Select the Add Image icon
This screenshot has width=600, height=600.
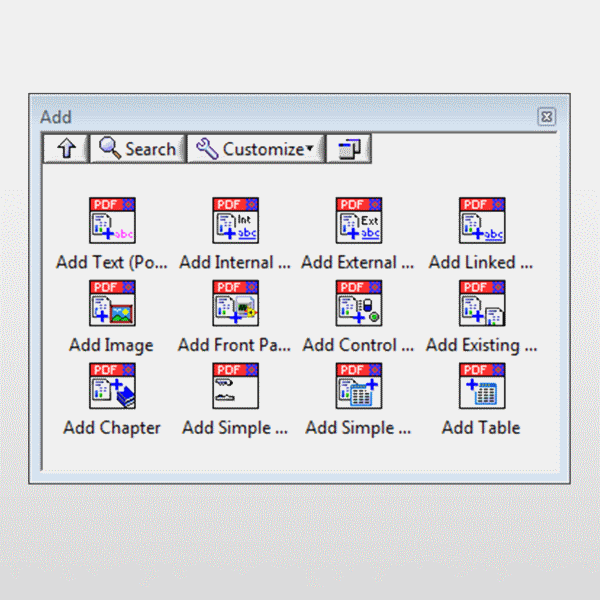(x=112, y=303)
